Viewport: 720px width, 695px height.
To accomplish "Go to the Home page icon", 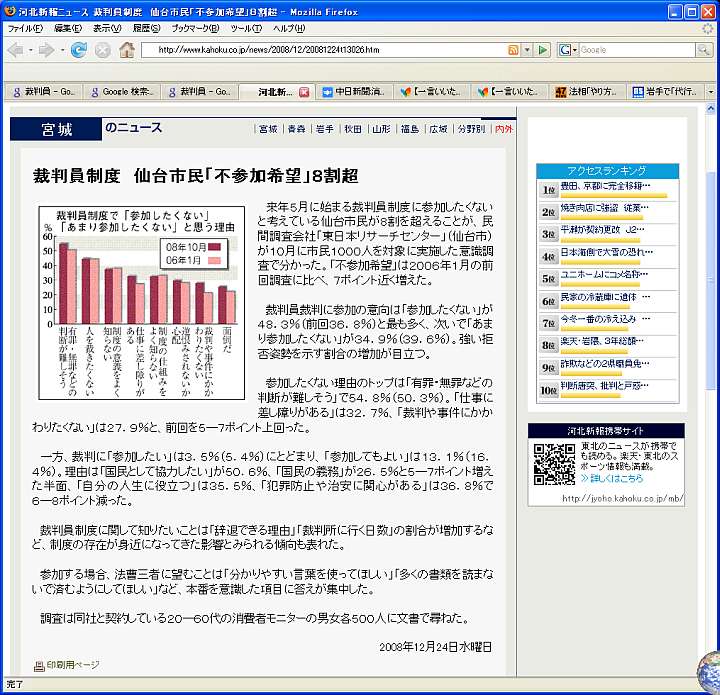I will click(x=127, y=49).
